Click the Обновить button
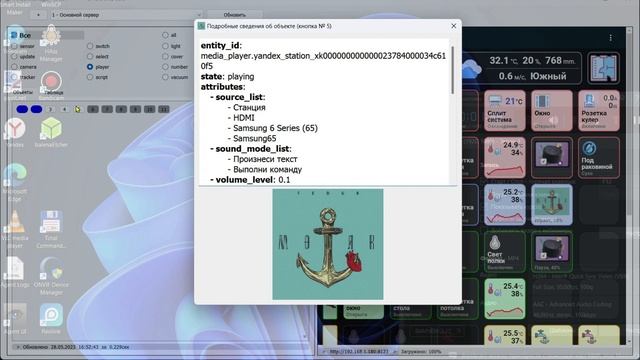 point(235,15)
